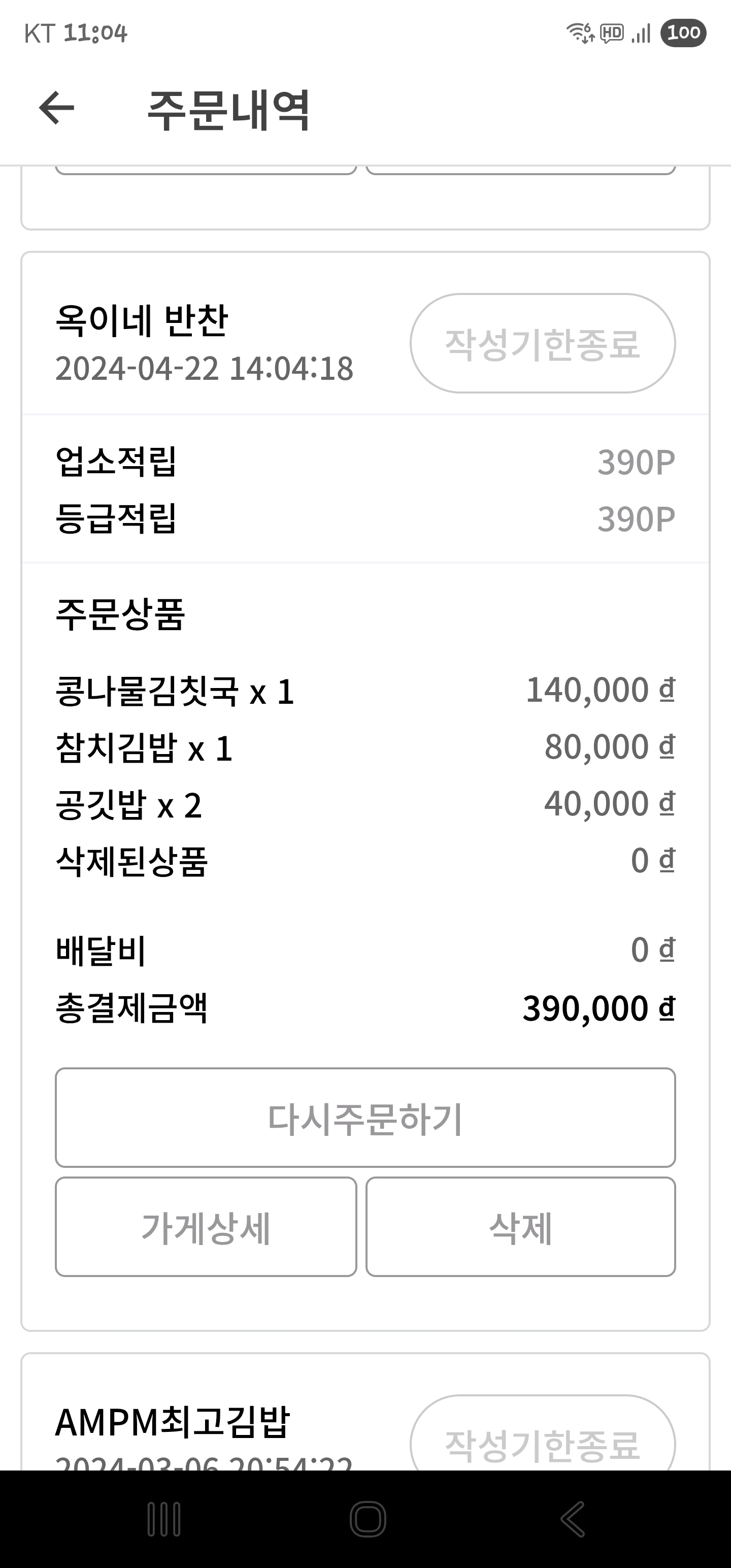The image size is (731, 1568).
Task: Open the 옥이네 반찬 store name
Action: coord(142,320)
